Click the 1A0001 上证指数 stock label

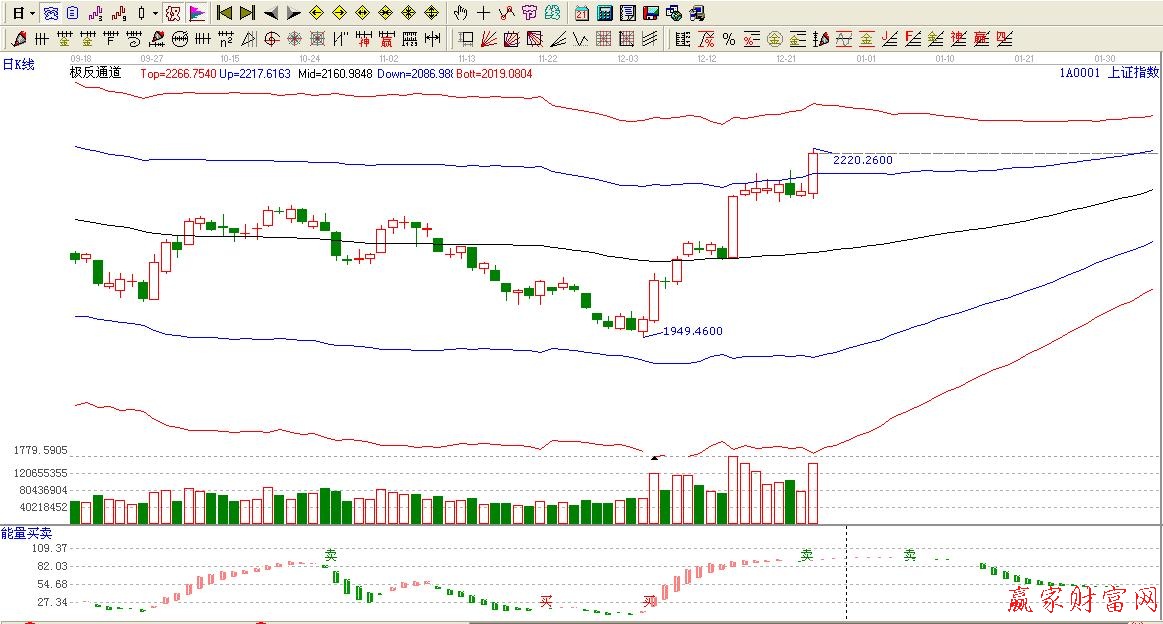[1109, 73]
